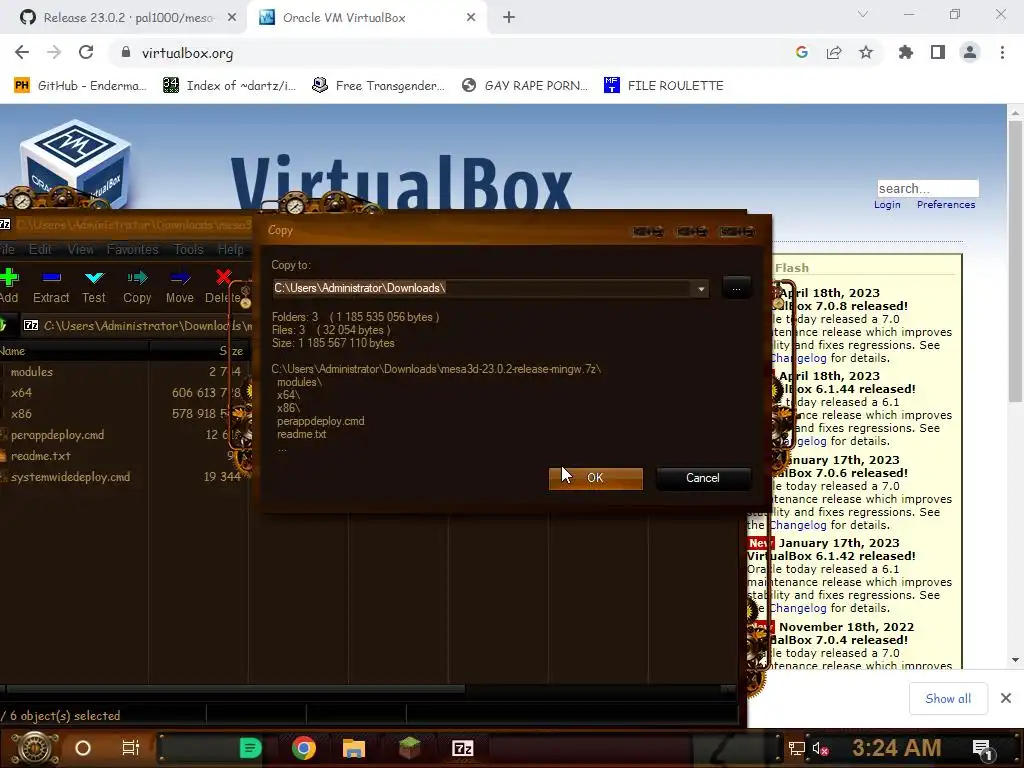Click the VirtualBox site search box
The height and width of the screenshot is (768, 1024).
tap(927, 189)
